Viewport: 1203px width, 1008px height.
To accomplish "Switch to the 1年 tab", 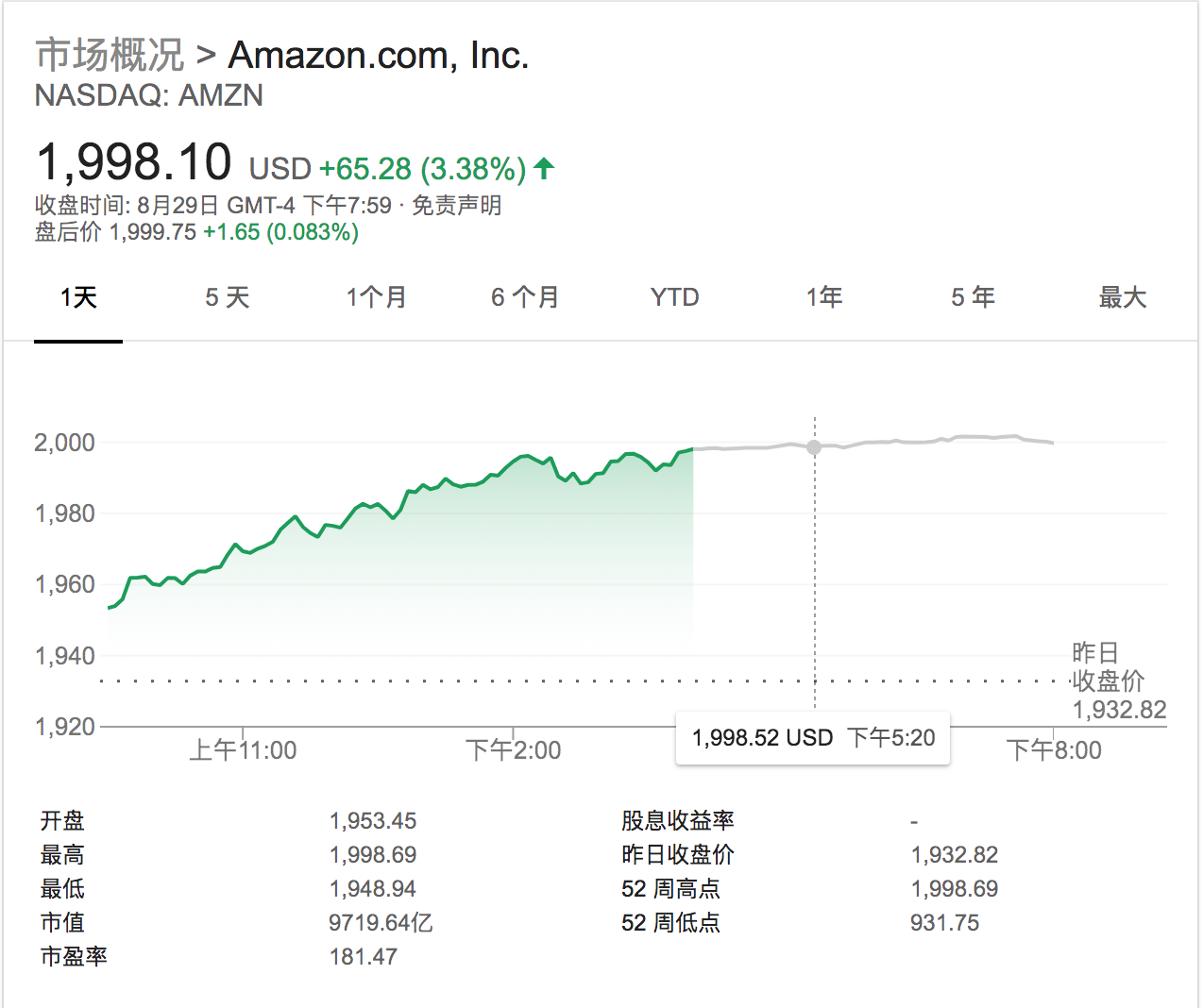I will click(823, 298).
